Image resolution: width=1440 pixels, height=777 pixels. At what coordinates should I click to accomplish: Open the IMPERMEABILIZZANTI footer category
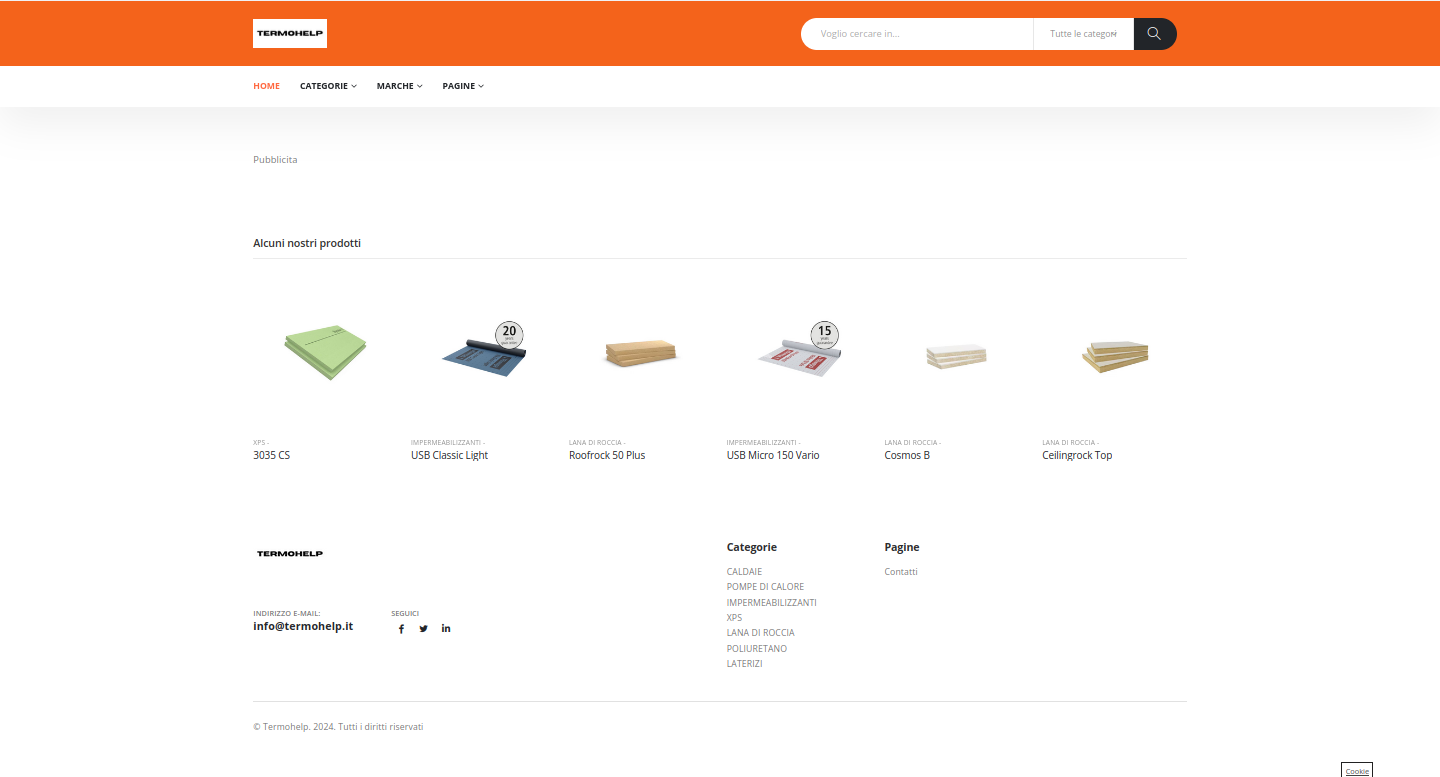(772, 603)
